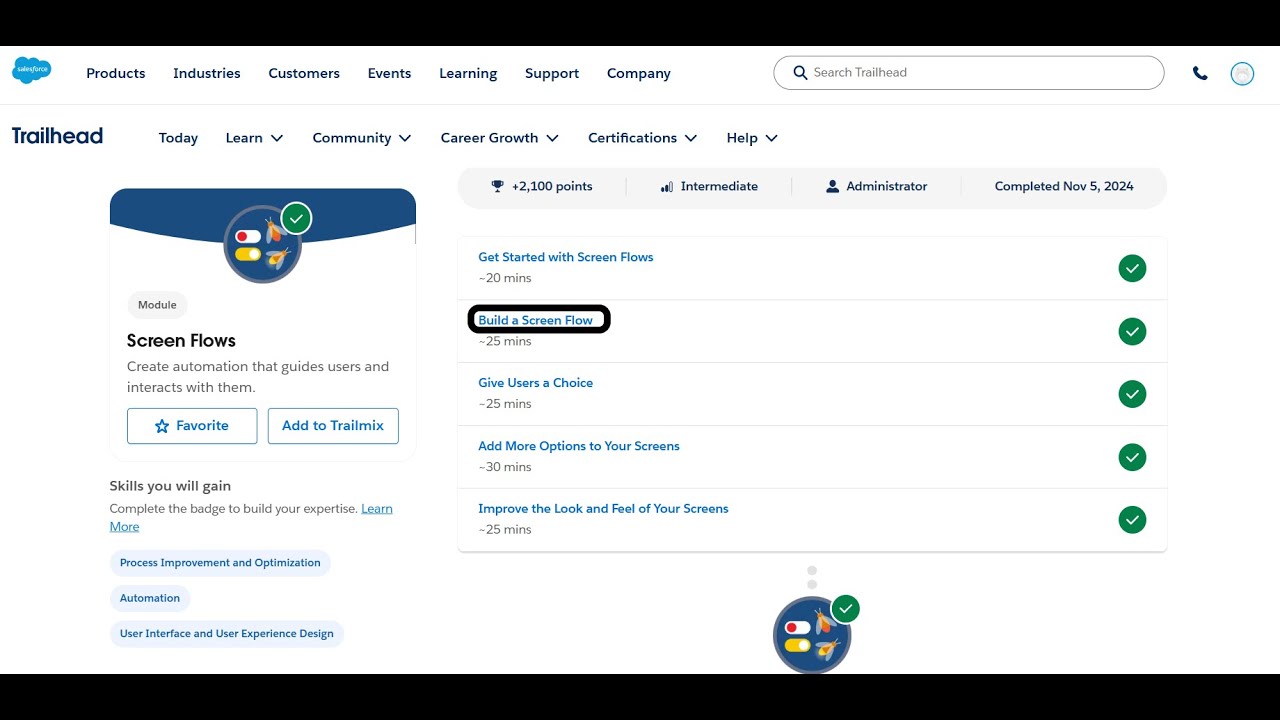1280x720 pixels.
Task: Click the Trailhead logo
Action: pyautogui.click(x=57, y=136)
